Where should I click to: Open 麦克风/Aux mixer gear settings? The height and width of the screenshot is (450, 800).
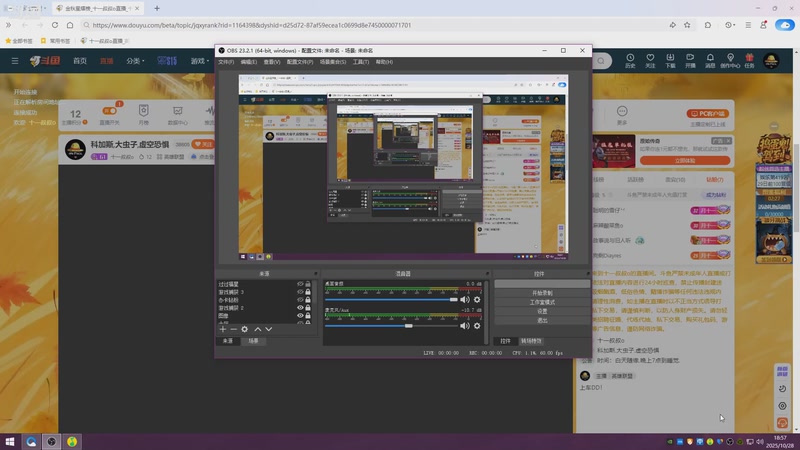[x=477, y=326]
